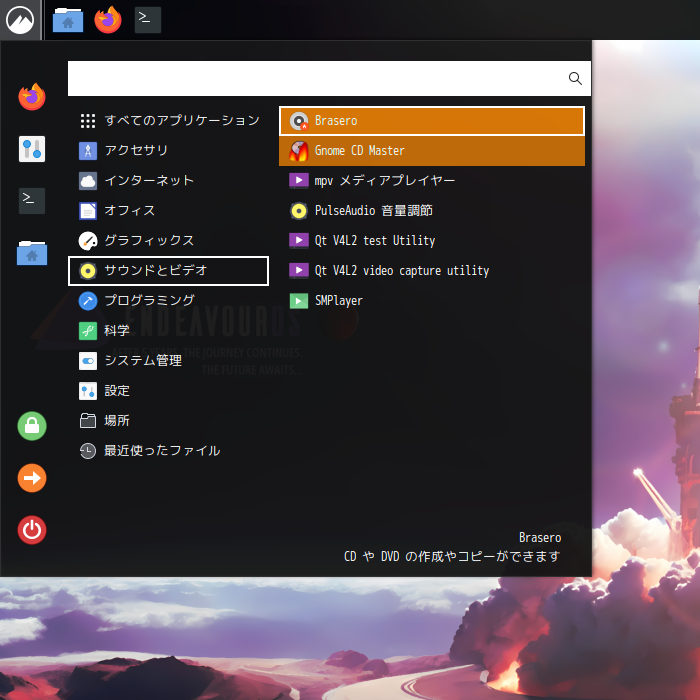Screen dimensions: 700x700
Task: Select the 設定 category
Action: click(x=168, y=391)
